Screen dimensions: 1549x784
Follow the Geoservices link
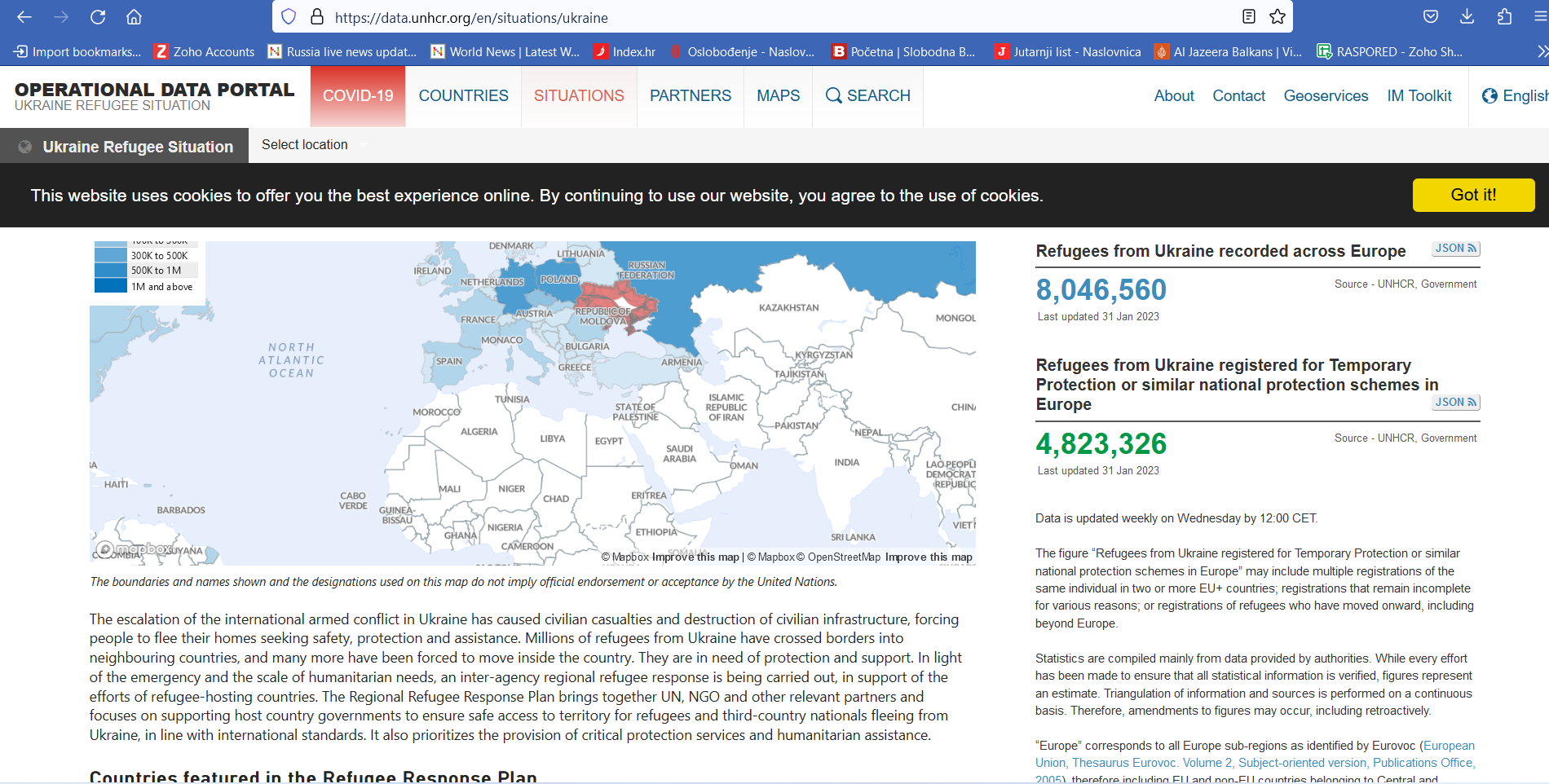click(1326, 96)
